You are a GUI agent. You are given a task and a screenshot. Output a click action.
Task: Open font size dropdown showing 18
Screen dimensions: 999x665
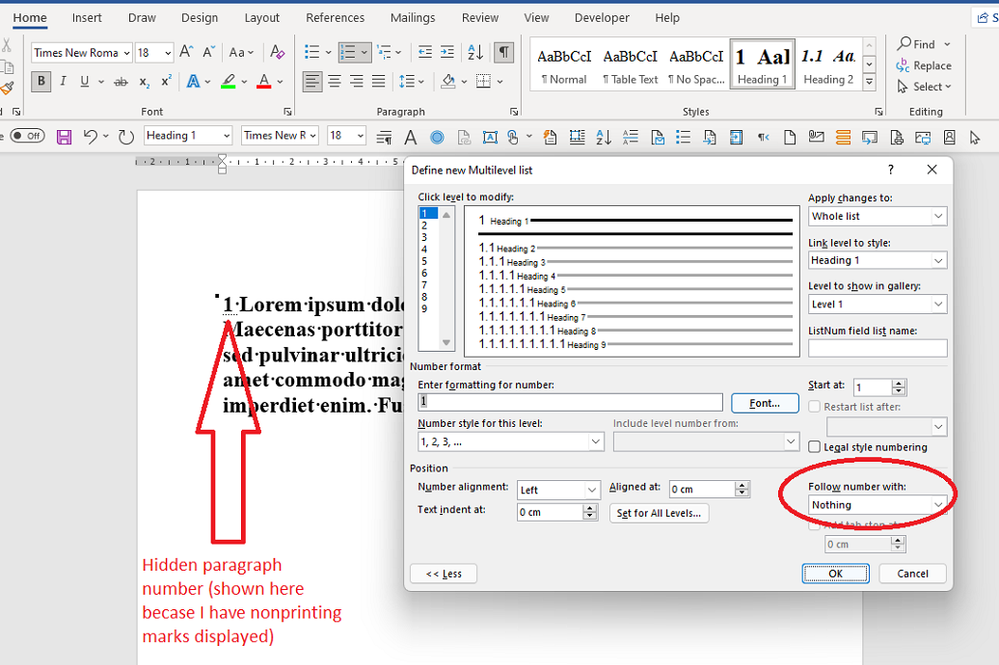point(168,53)
